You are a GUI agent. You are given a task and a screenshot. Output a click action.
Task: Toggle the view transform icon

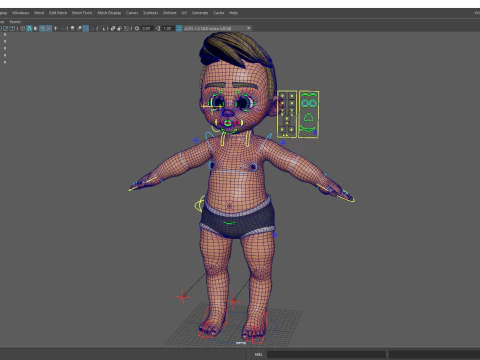point(179,28)
